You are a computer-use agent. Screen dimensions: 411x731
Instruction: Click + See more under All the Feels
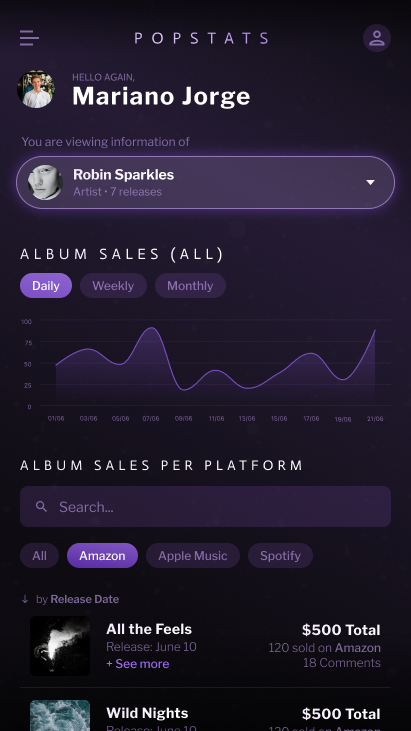(x=137, y=663)
